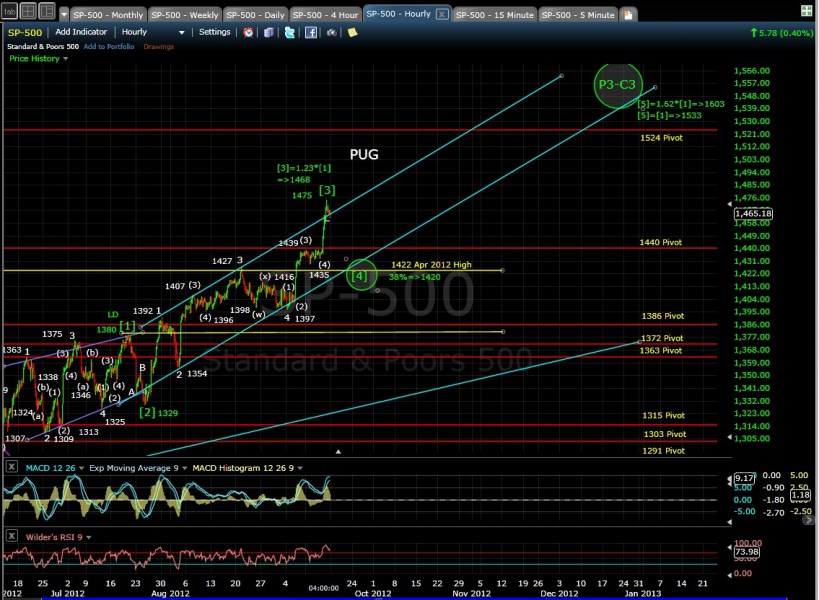
Task: Click the 1524 Pivot label
Action: [x=661, y=138]
